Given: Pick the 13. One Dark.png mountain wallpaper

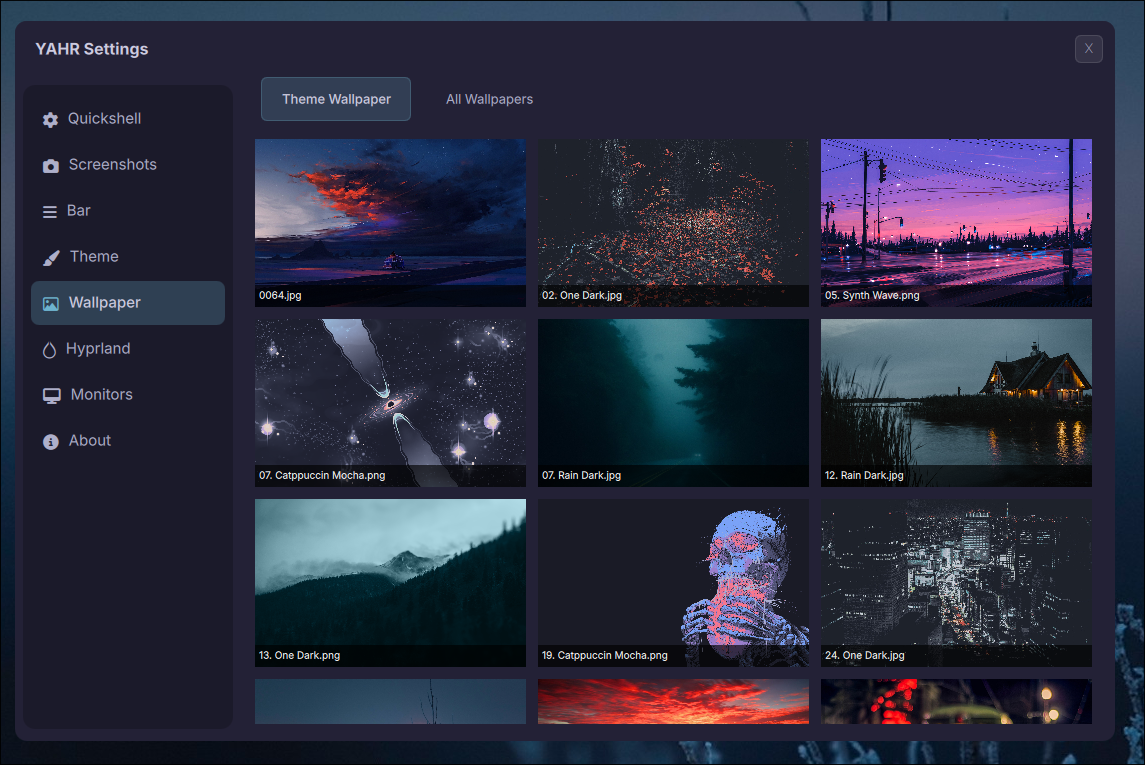Looking at the screenshot, I should pyautogui.click(x=390, y=583).
